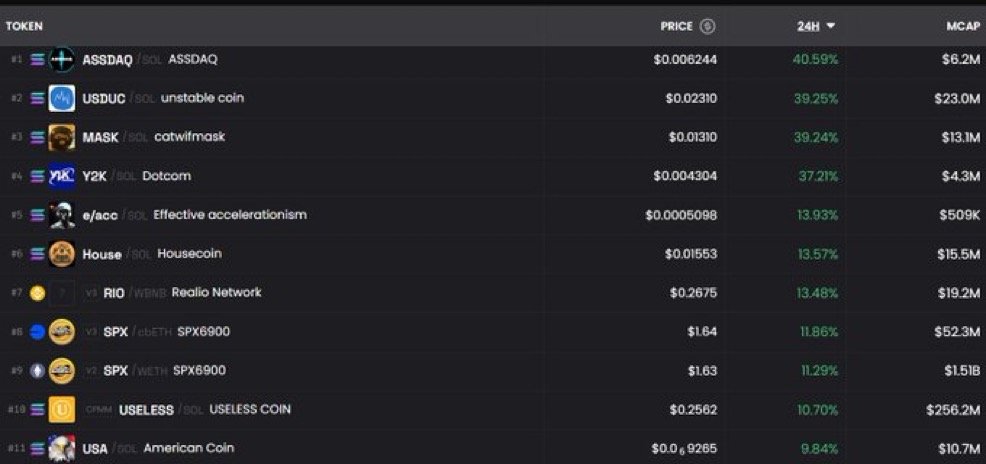
Task: Click the Ethereum chain icon on SPX row nine
Action: [38, 371]
